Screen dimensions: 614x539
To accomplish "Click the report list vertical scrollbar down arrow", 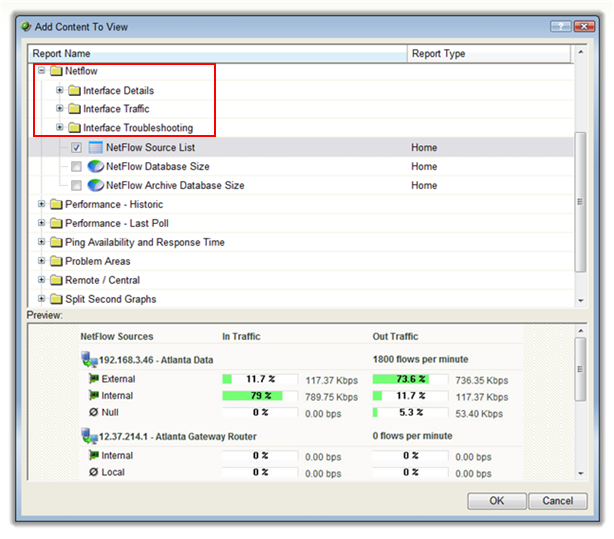I will pos(581,299).
